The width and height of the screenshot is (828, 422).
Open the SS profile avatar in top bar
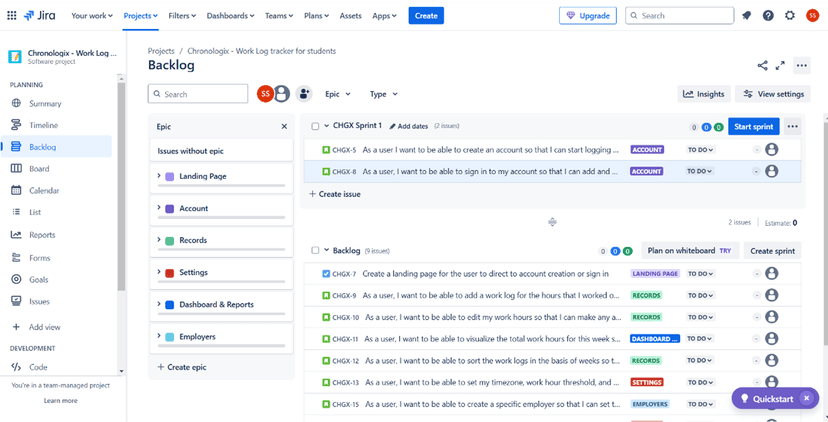812,16
